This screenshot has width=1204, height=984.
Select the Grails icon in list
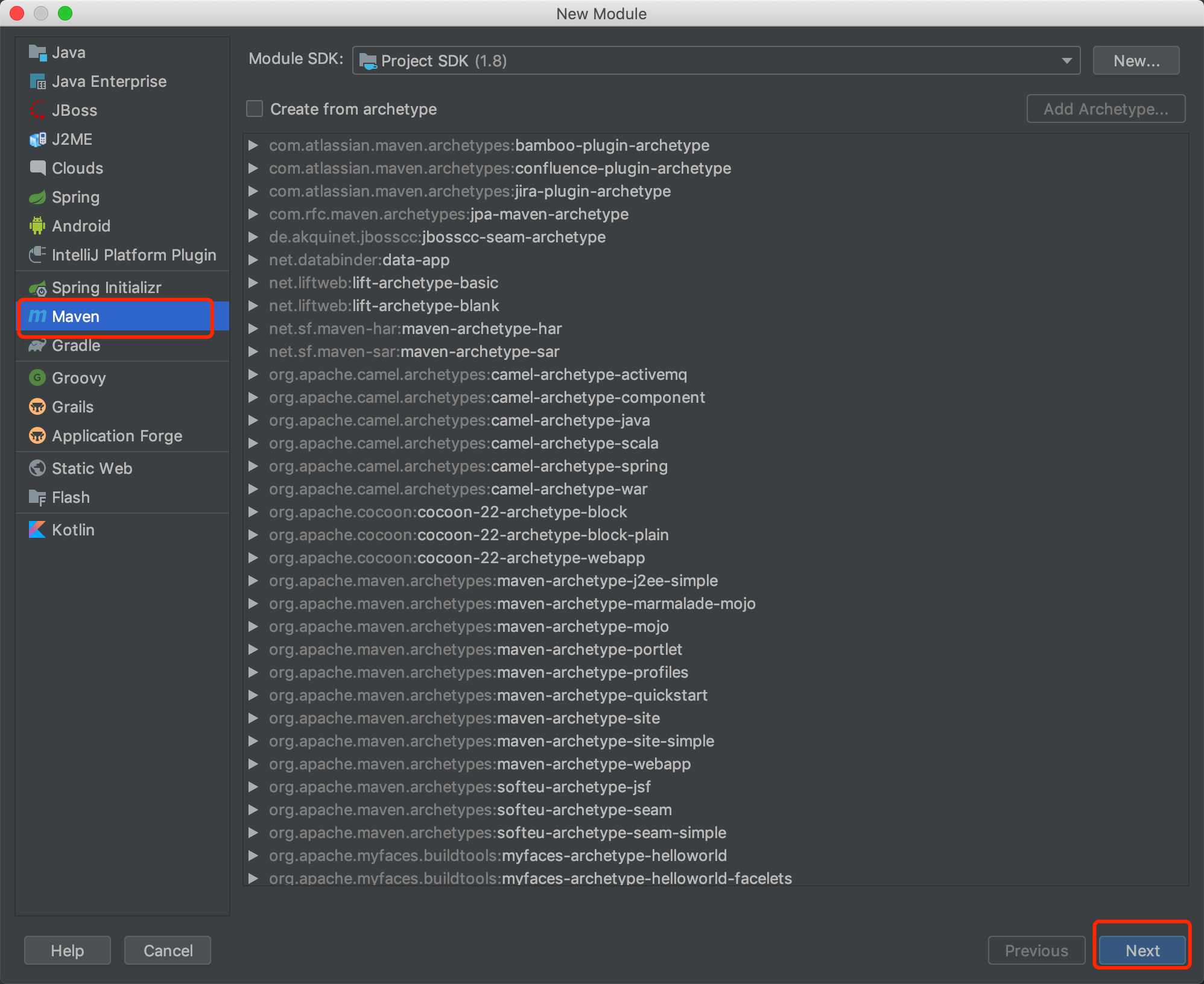[x=37, y=407]
